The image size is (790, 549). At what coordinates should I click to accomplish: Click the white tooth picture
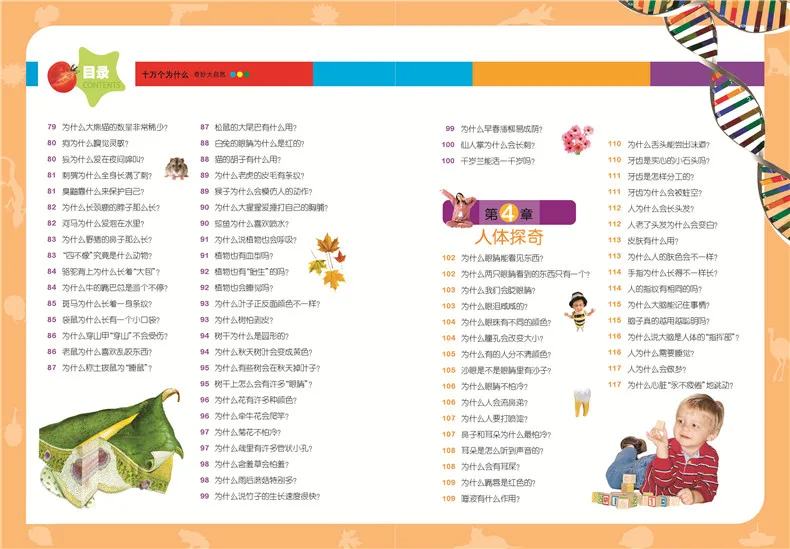[582, 402]
